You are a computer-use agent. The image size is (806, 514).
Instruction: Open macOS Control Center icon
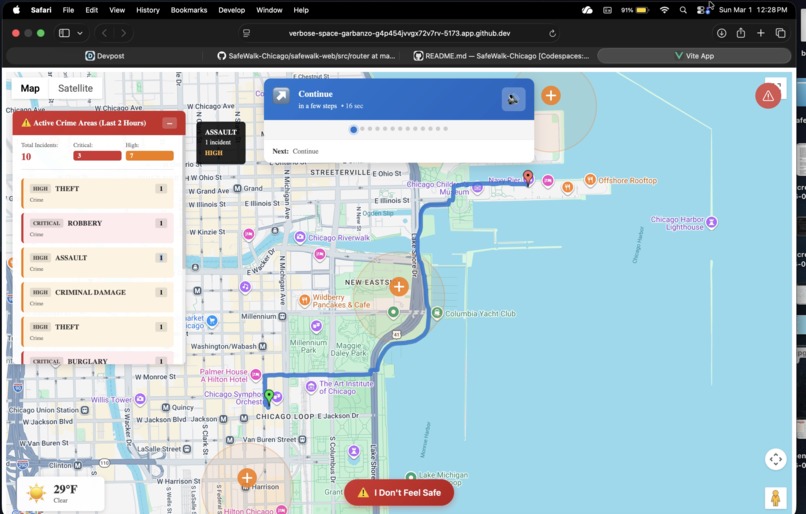click(703, 10)
